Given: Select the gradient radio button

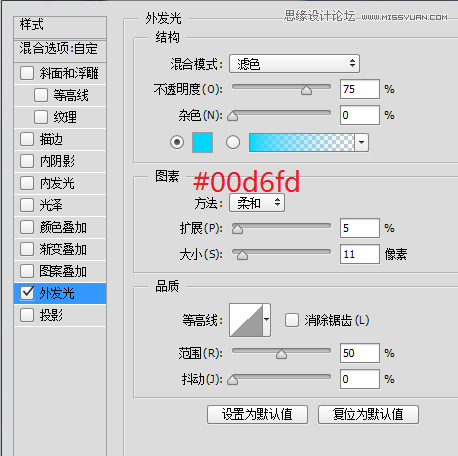Looking at the screenshot, I should point(233,142).
